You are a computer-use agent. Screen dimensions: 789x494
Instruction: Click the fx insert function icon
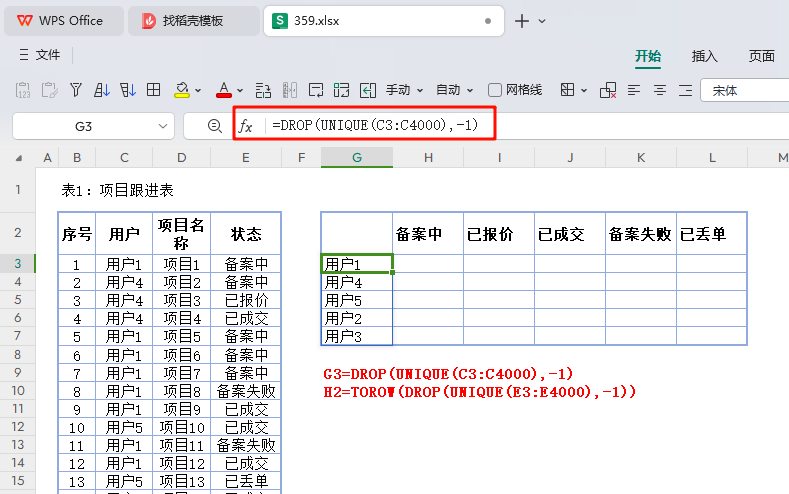pyautogui.click(x=246, y=126)
